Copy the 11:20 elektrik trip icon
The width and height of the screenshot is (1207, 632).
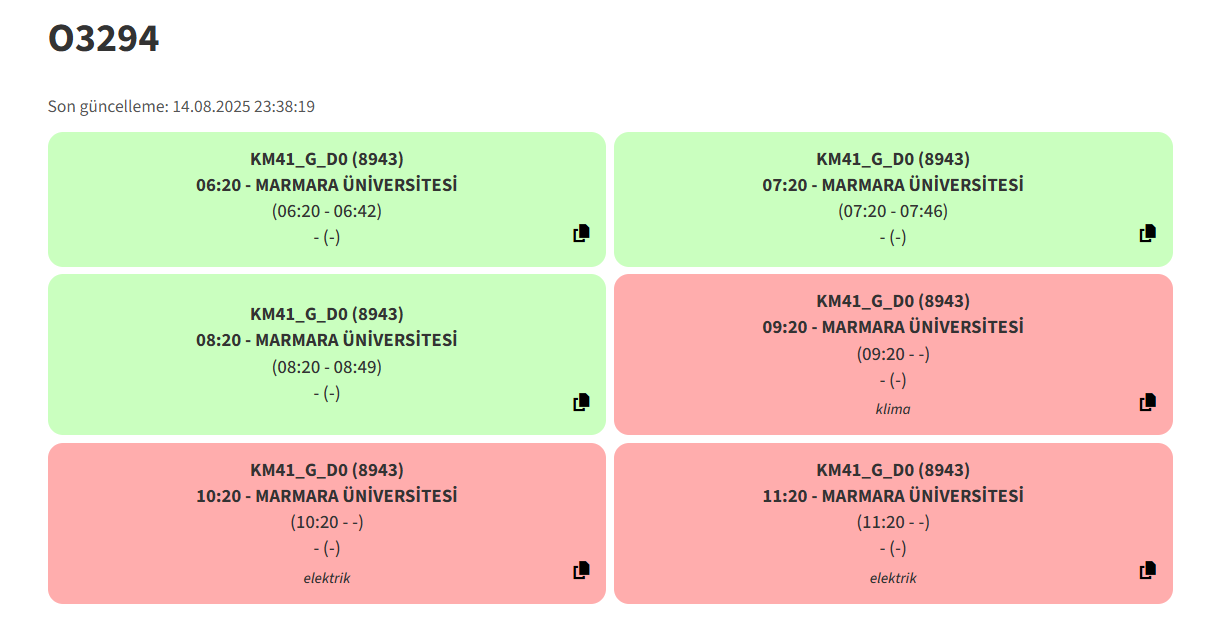click(1148, 570)
